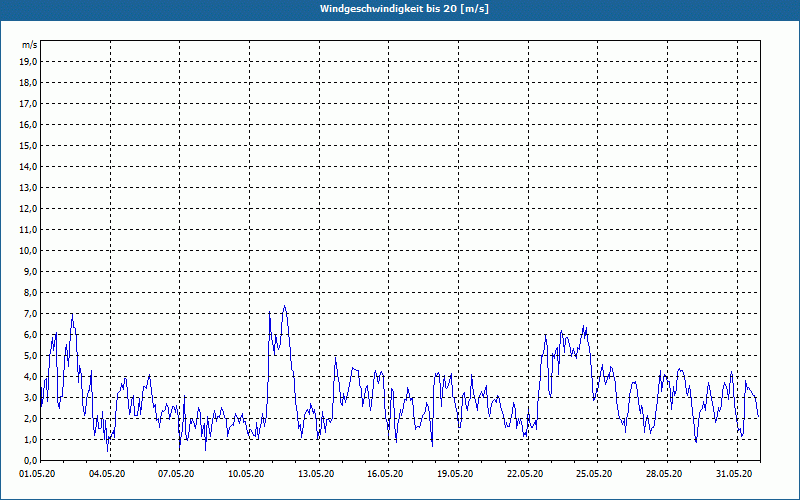The height and width of the screenshot is (500, 800).
Task: Click the date label 10.05.20
Action: [246, 474]
